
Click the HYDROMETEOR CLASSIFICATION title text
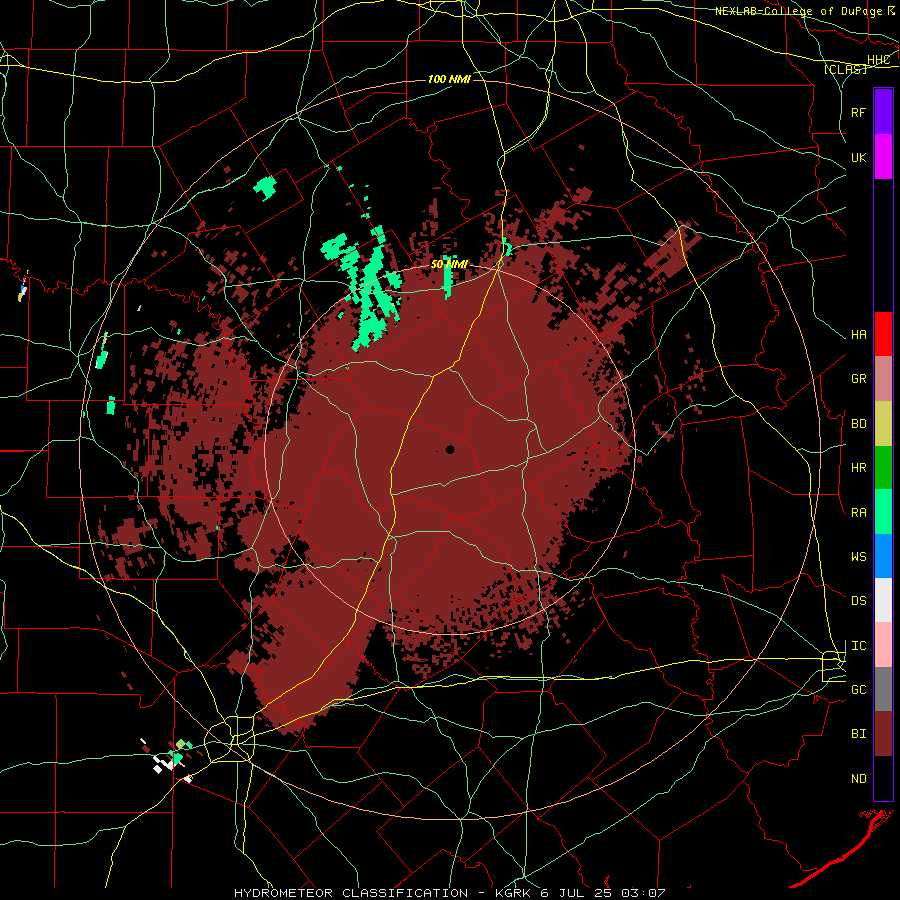(x=351, y=893)
